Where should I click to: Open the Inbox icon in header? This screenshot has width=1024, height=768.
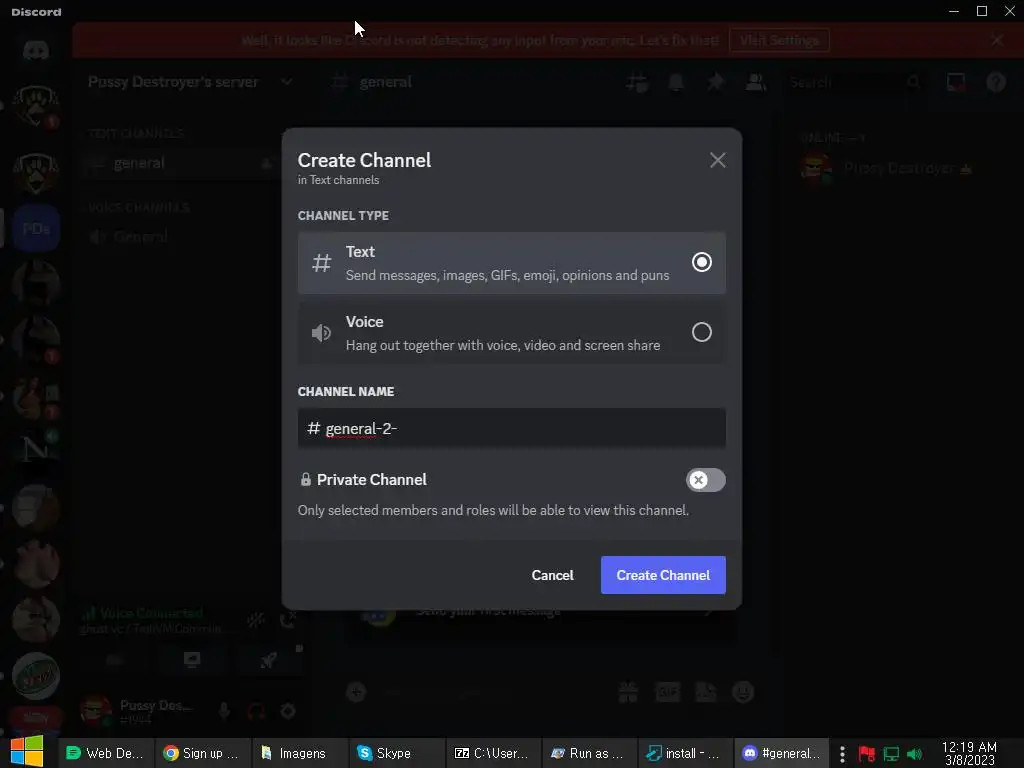(956, 82)
